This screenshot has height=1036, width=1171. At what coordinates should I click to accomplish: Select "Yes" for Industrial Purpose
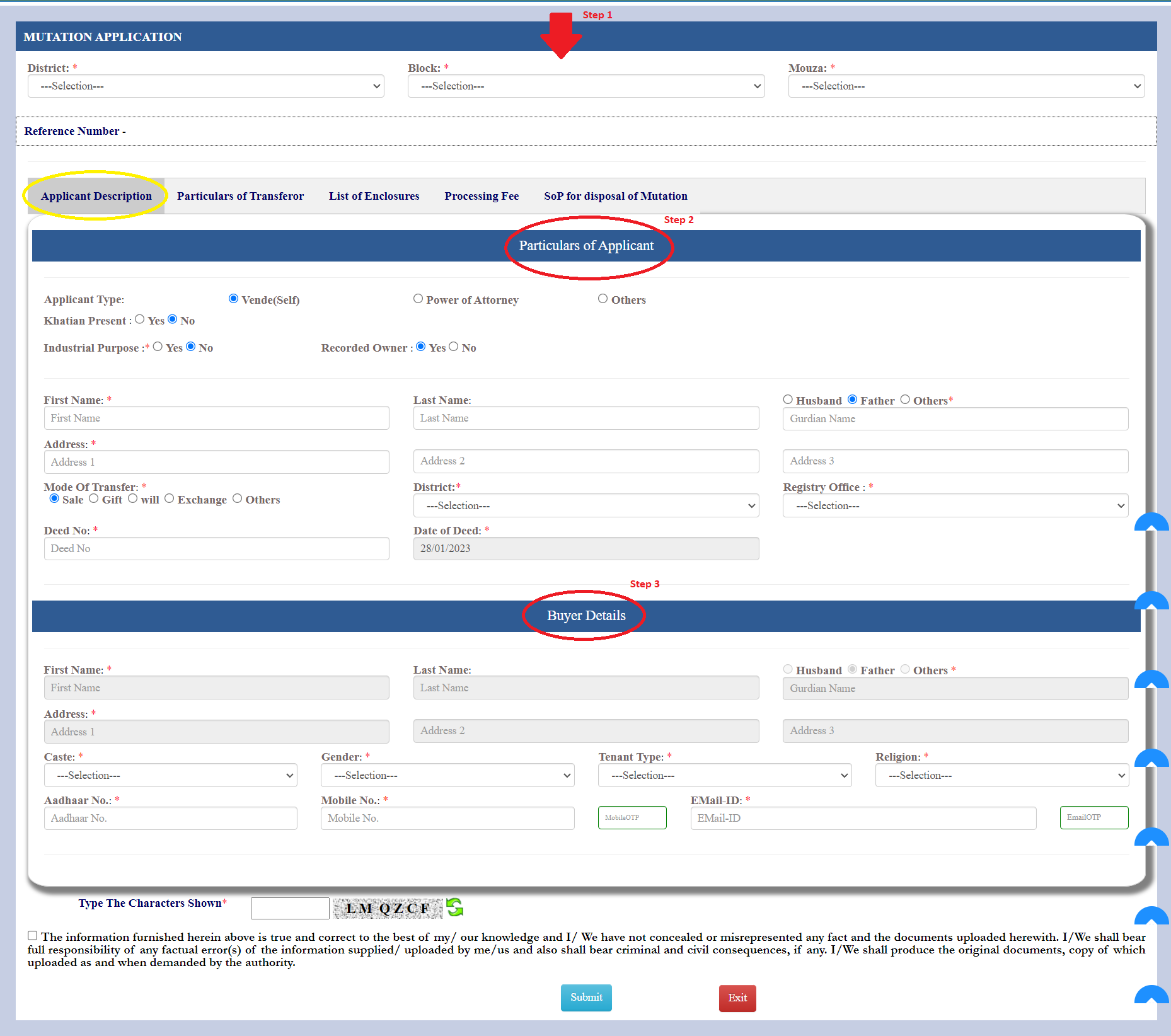(158, 346)
